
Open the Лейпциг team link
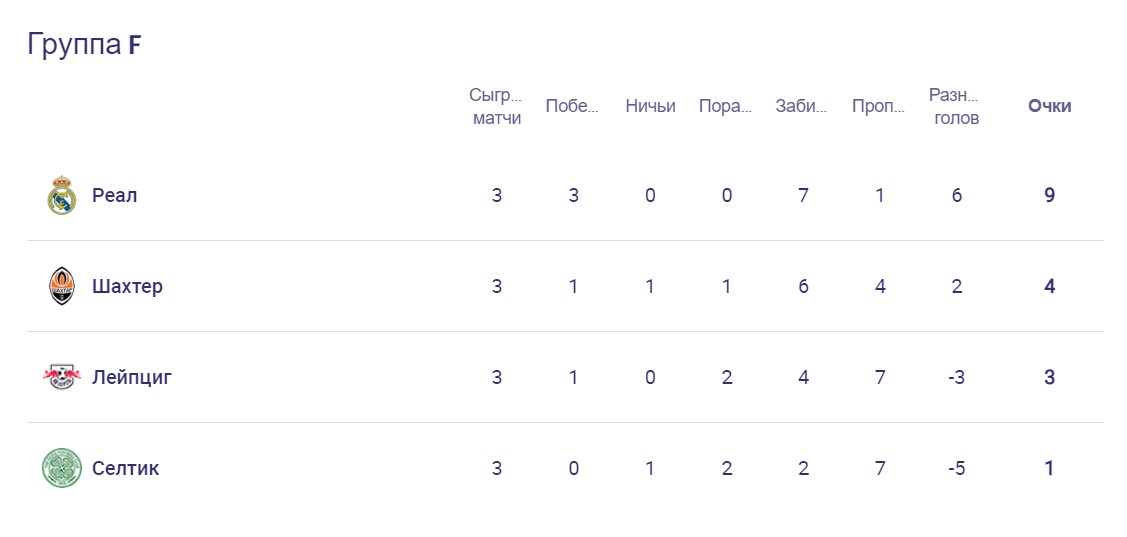click(x=132, y=377)
